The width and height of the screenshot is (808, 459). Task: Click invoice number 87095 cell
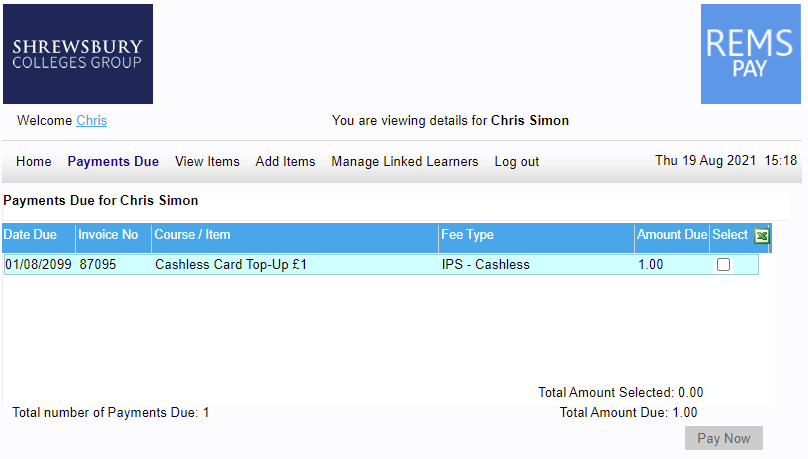point(97,265)
